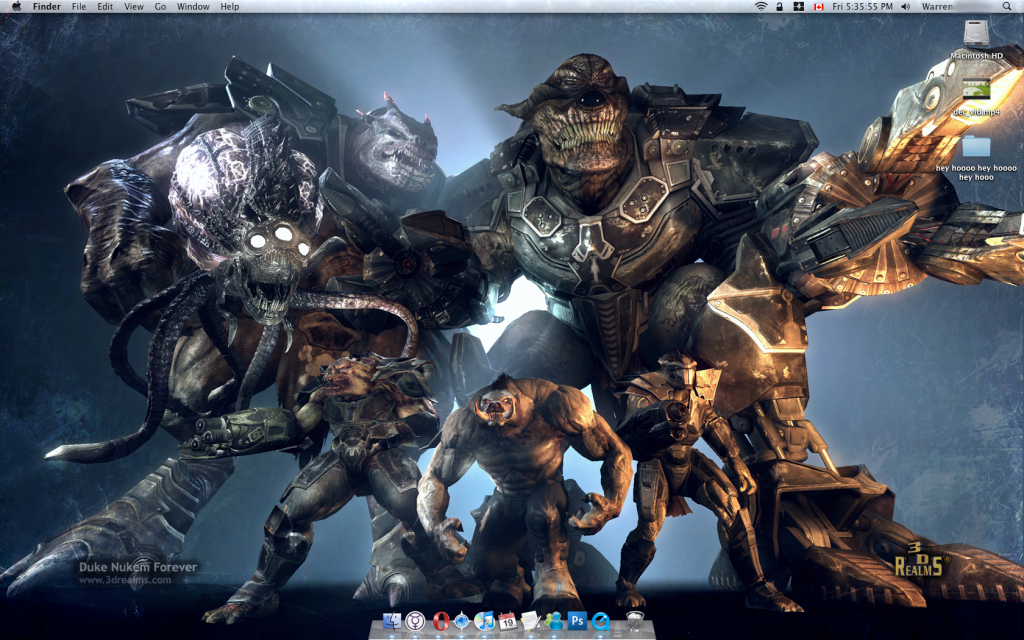Screen dimensions: 1024x640
Task: Launch the paper-and-pen text editor Dock icon
Action: tap(530, 621)
